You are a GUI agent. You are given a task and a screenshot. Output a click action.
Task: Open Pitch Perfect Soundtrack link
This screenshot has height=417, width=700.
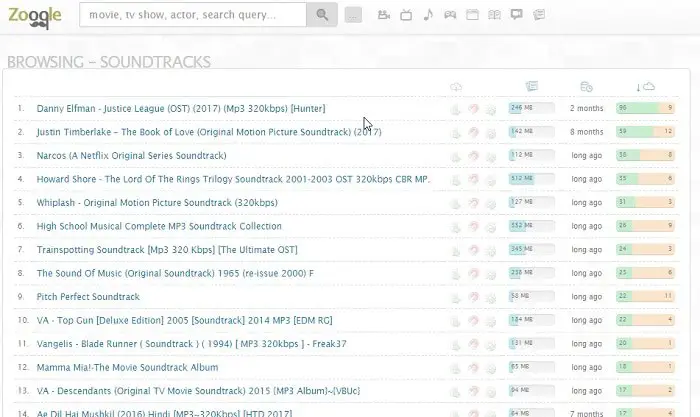[88, 297]
